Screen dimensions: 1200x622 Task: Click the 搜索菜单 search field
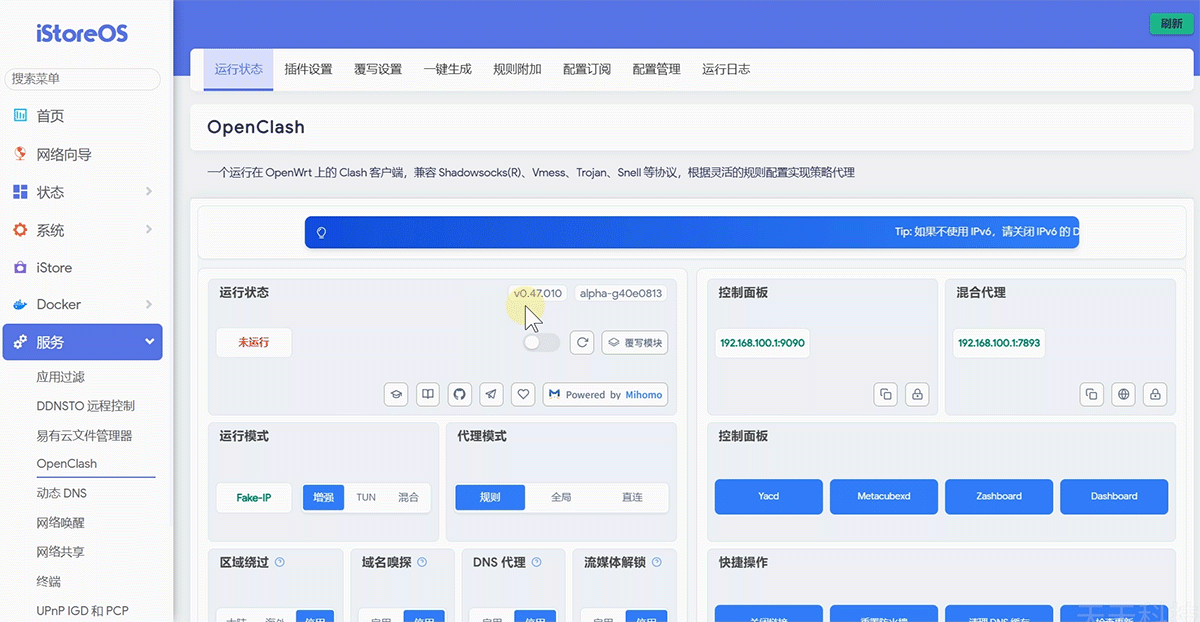click(82, 78)
